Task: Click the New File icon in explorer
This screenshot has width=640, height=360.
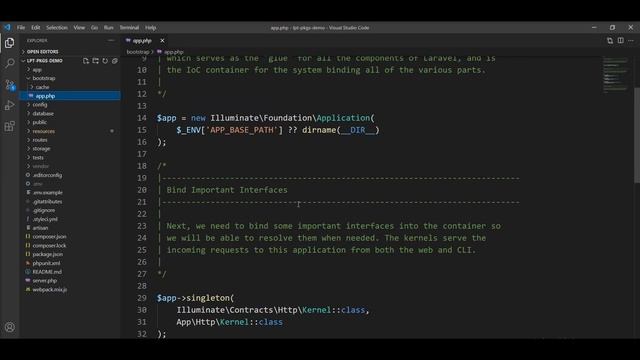Action: [x=86, y=61]
